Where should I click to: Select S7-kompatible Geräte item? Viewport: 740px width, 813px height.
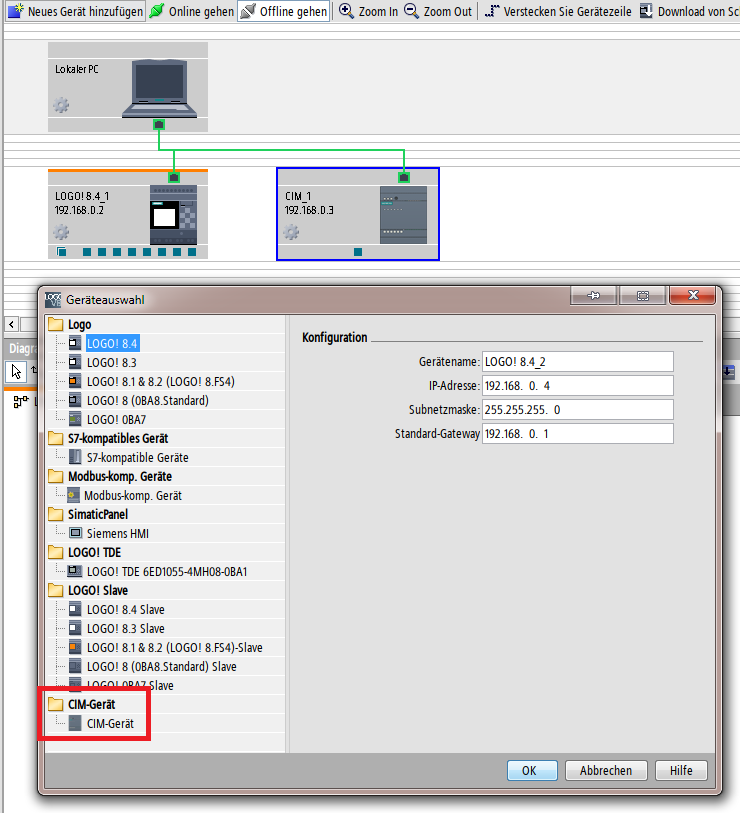point(137,457)
